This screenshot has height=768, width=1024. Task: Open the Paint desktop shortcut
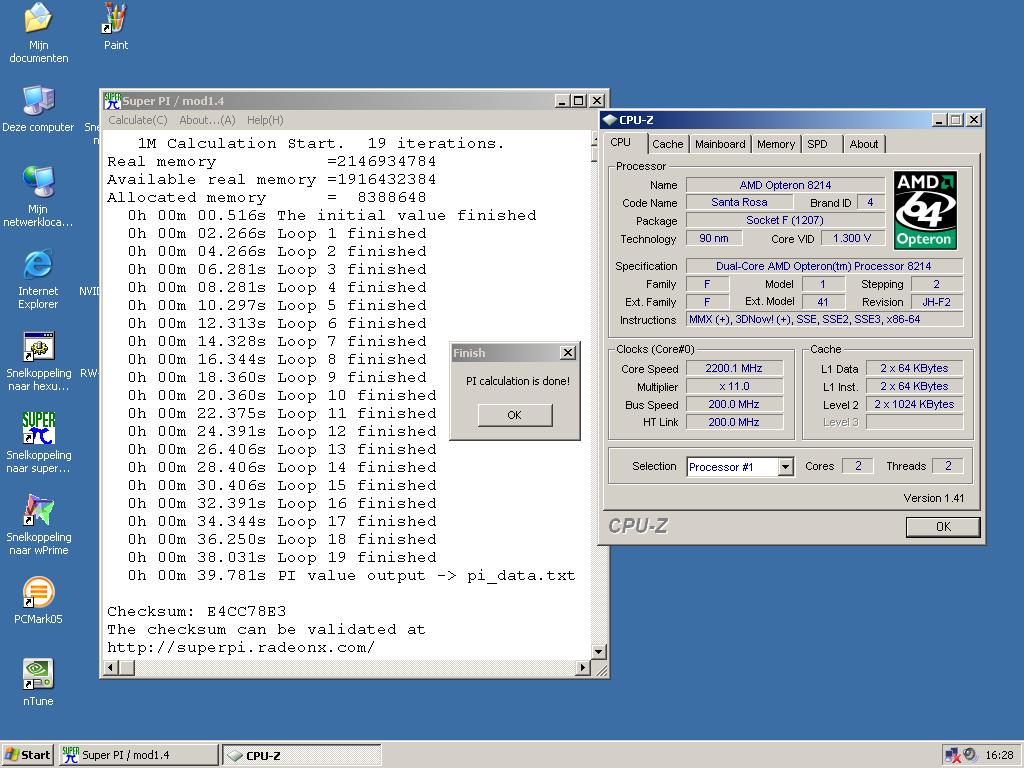pos(116,27)
